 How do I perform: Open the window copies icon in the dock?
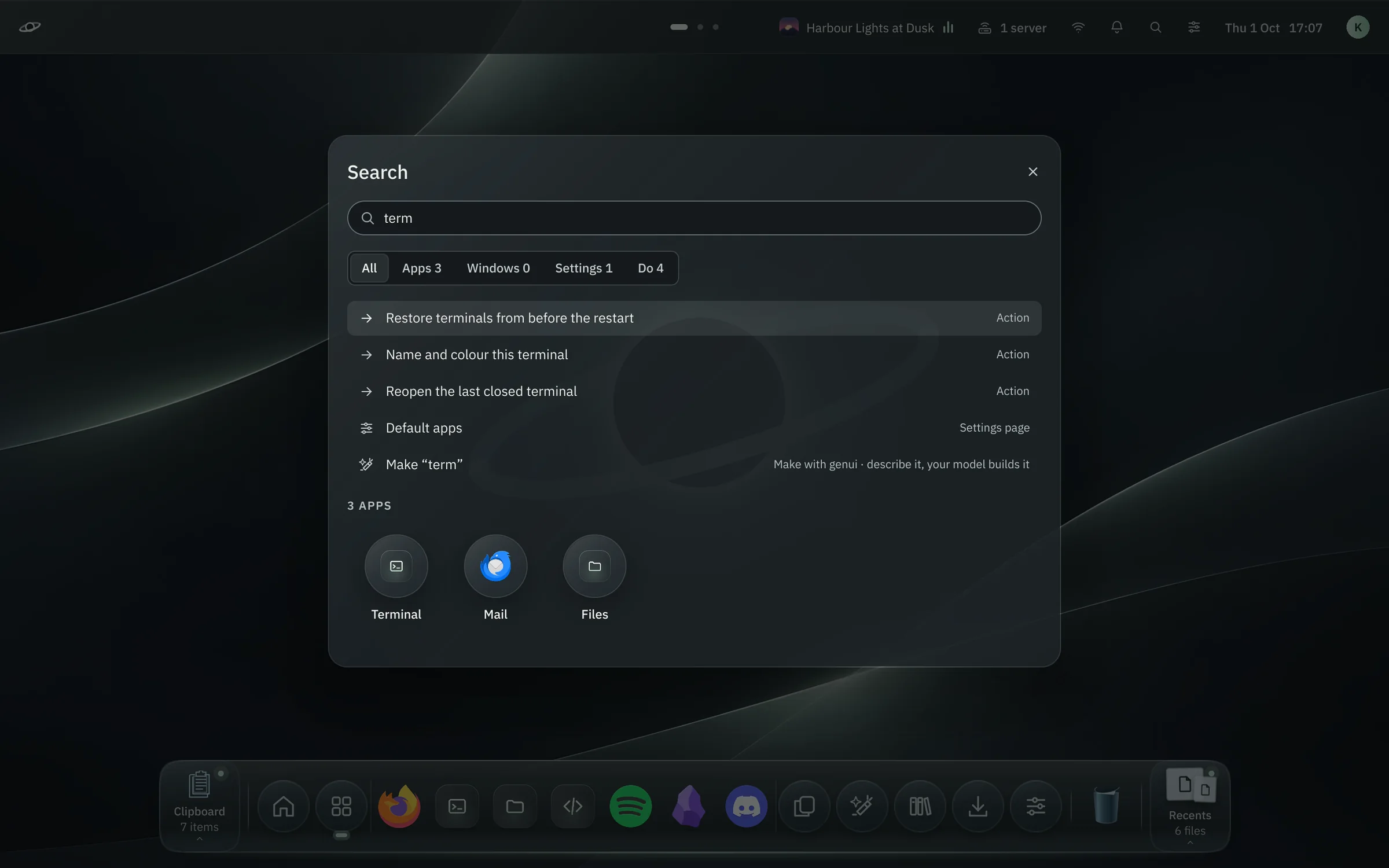(x=804, y=806)
